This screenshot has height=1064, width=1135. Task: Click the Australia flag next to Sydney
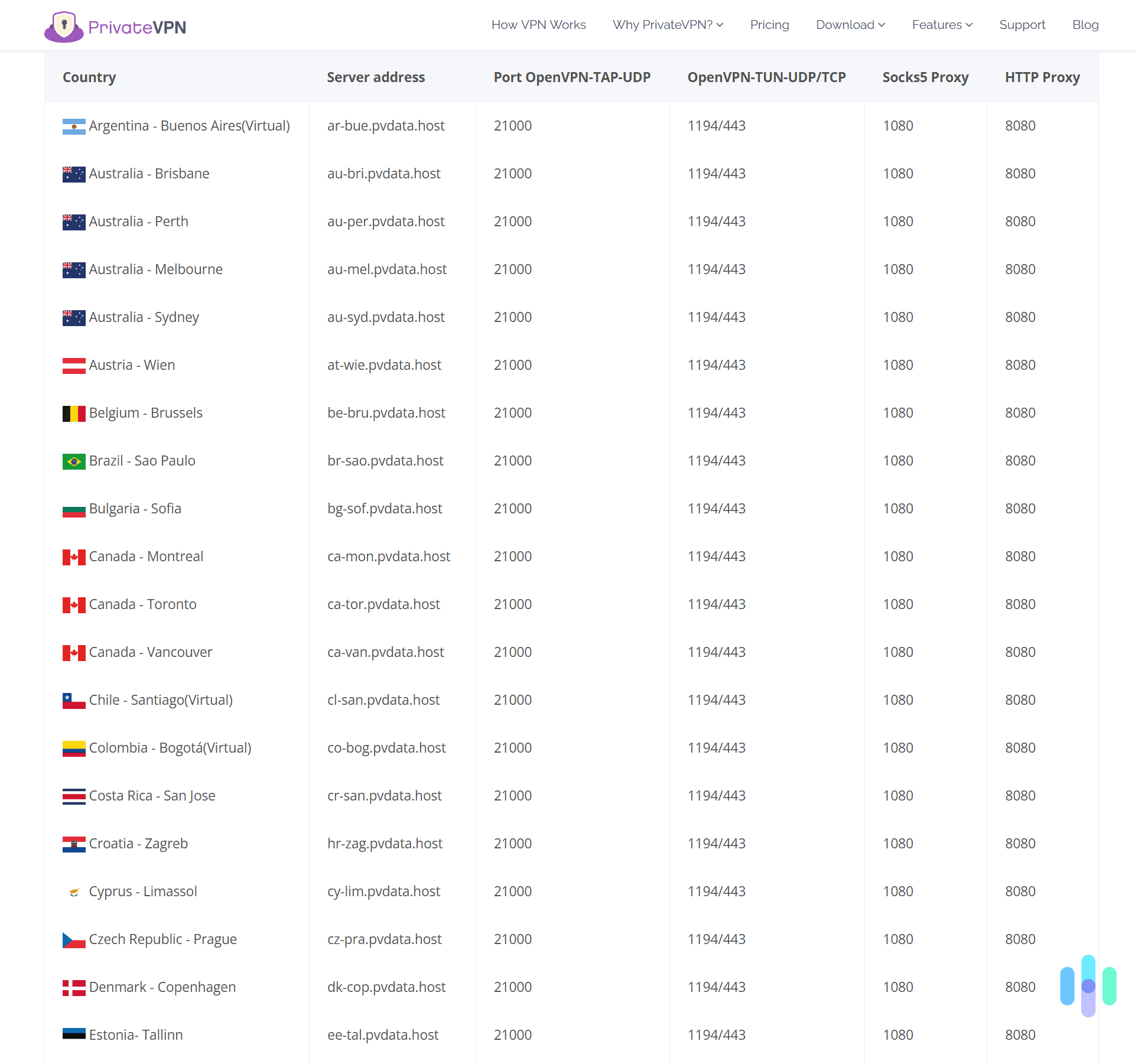point(74,317)
